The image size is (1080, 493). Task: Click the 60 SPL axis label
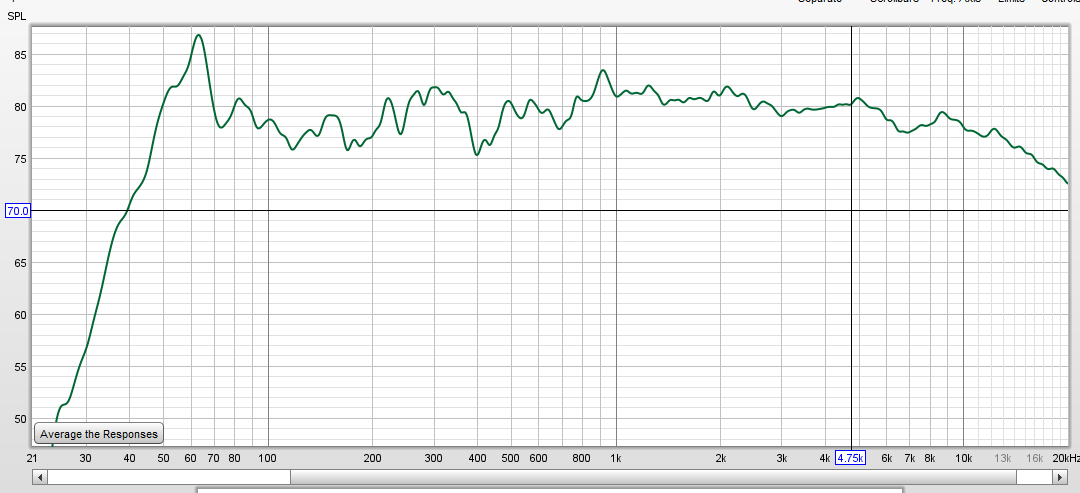tap(21, 315)
